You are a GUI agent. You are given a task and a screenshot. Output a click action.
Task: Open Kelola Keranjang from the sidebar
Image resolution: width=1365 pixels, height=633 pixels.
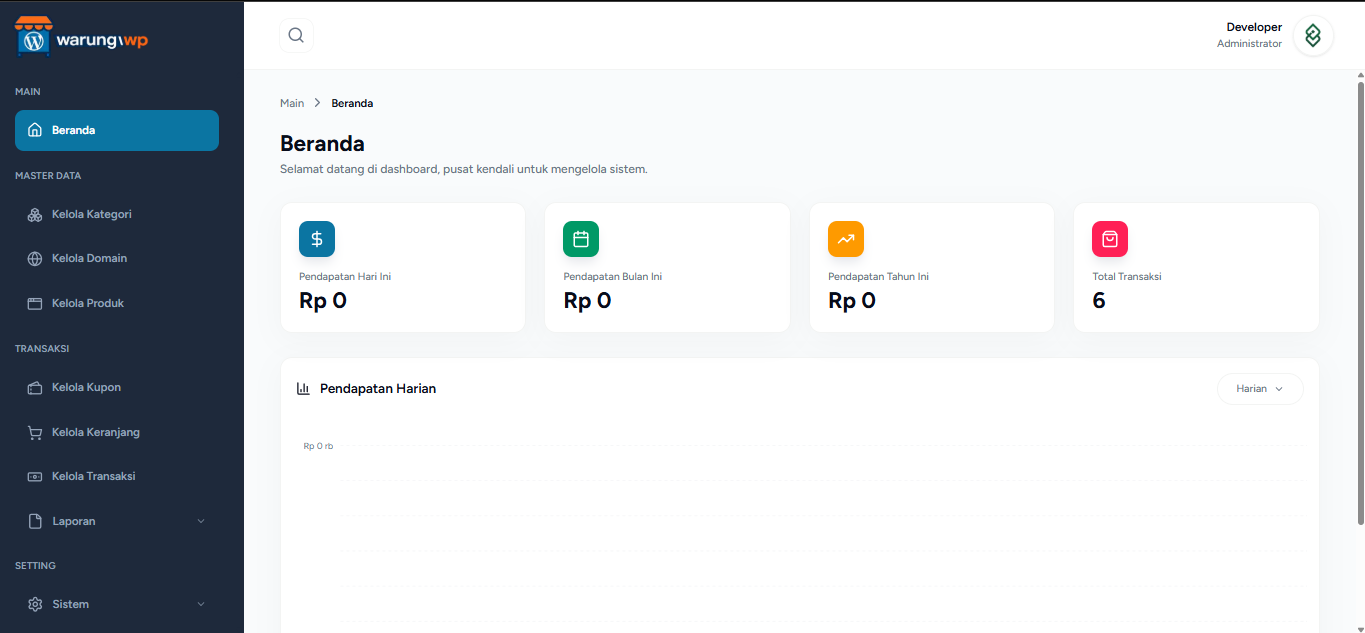click(x=95, y=432)
